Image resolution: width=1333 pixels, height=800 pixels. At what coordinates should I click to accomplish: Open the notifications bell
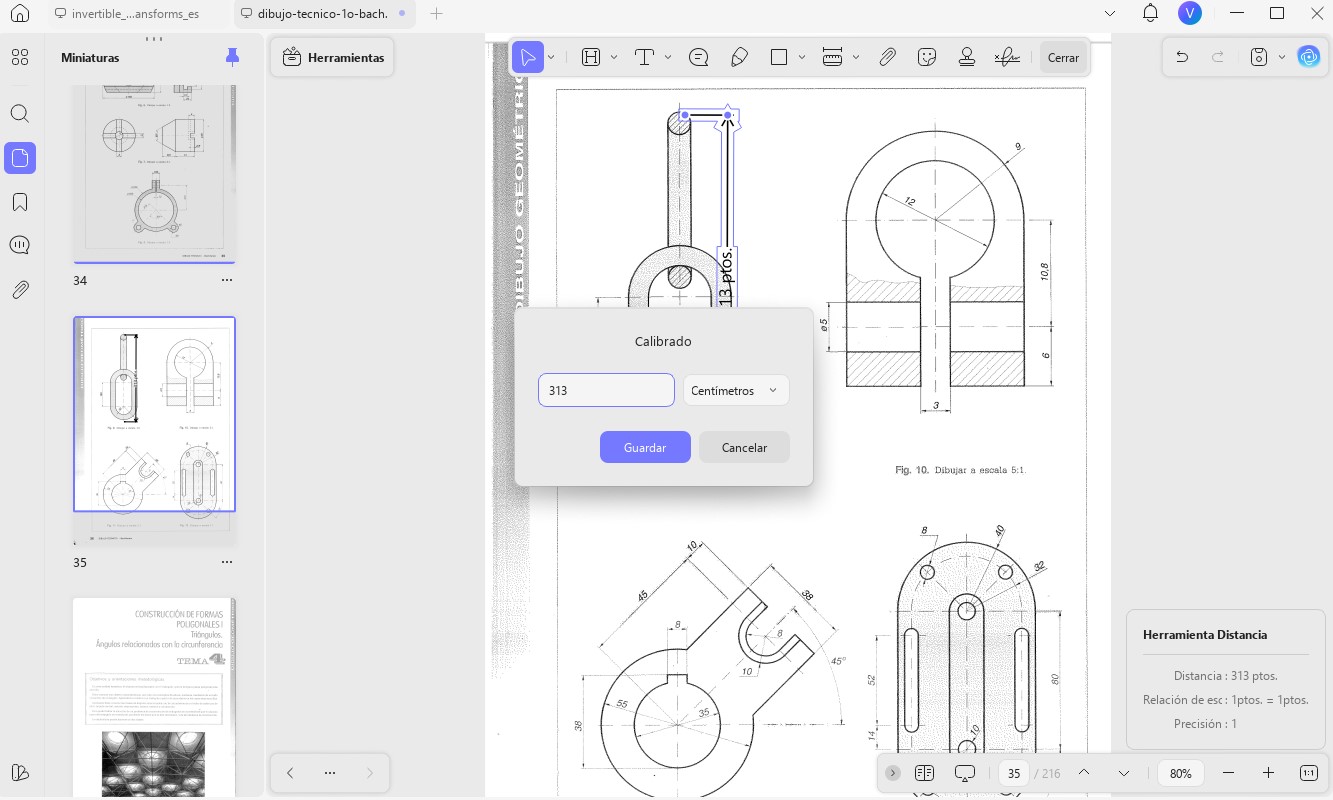(1150, 13)
